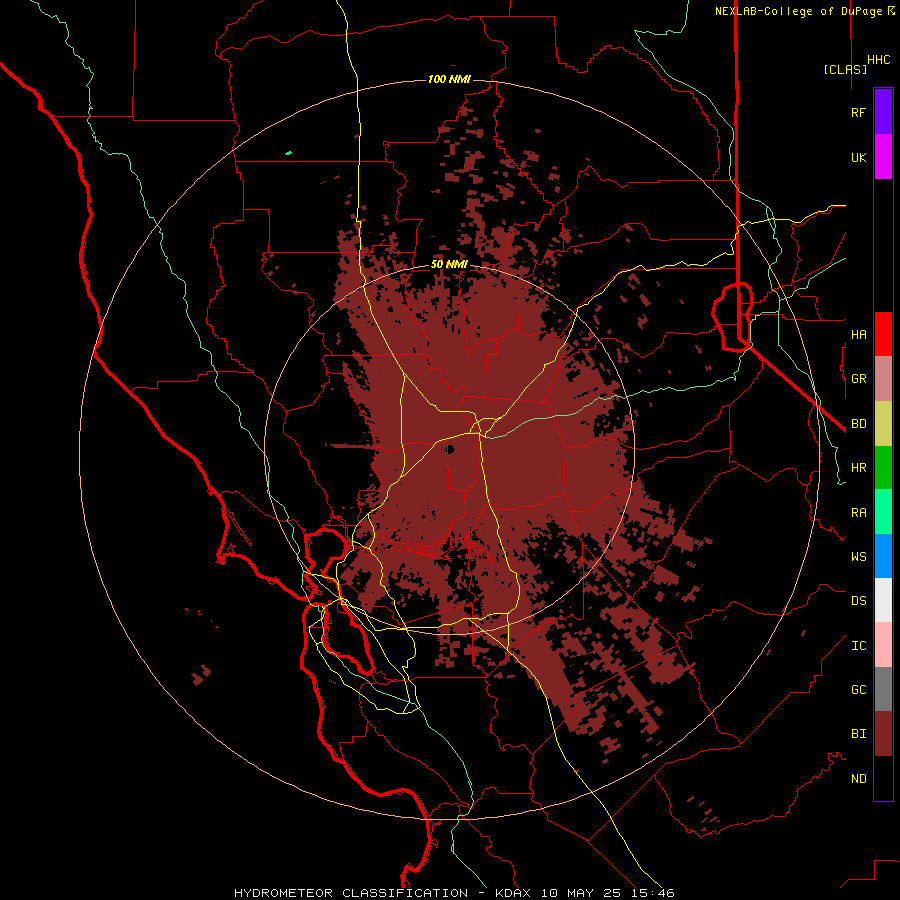The width and height of the screenshot is (900, 900).
Task: Click the HHC product label
Action: [x=878, y=60]
